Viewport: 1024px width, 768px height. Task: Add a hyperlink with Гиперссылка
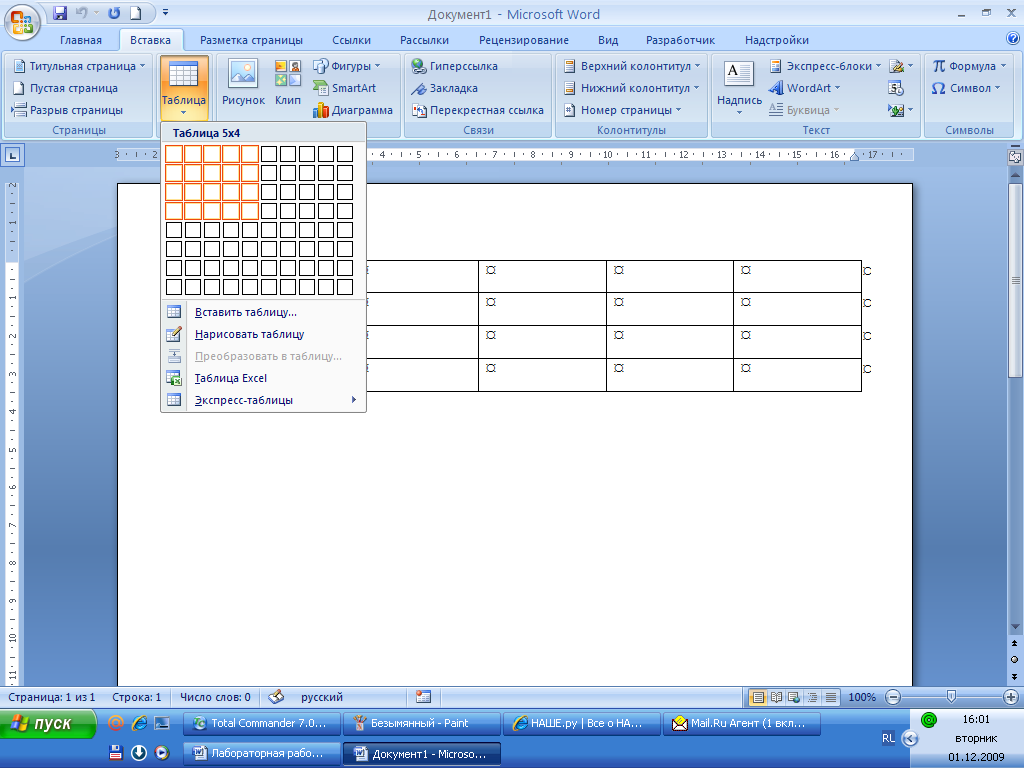(x=455, y=66)
